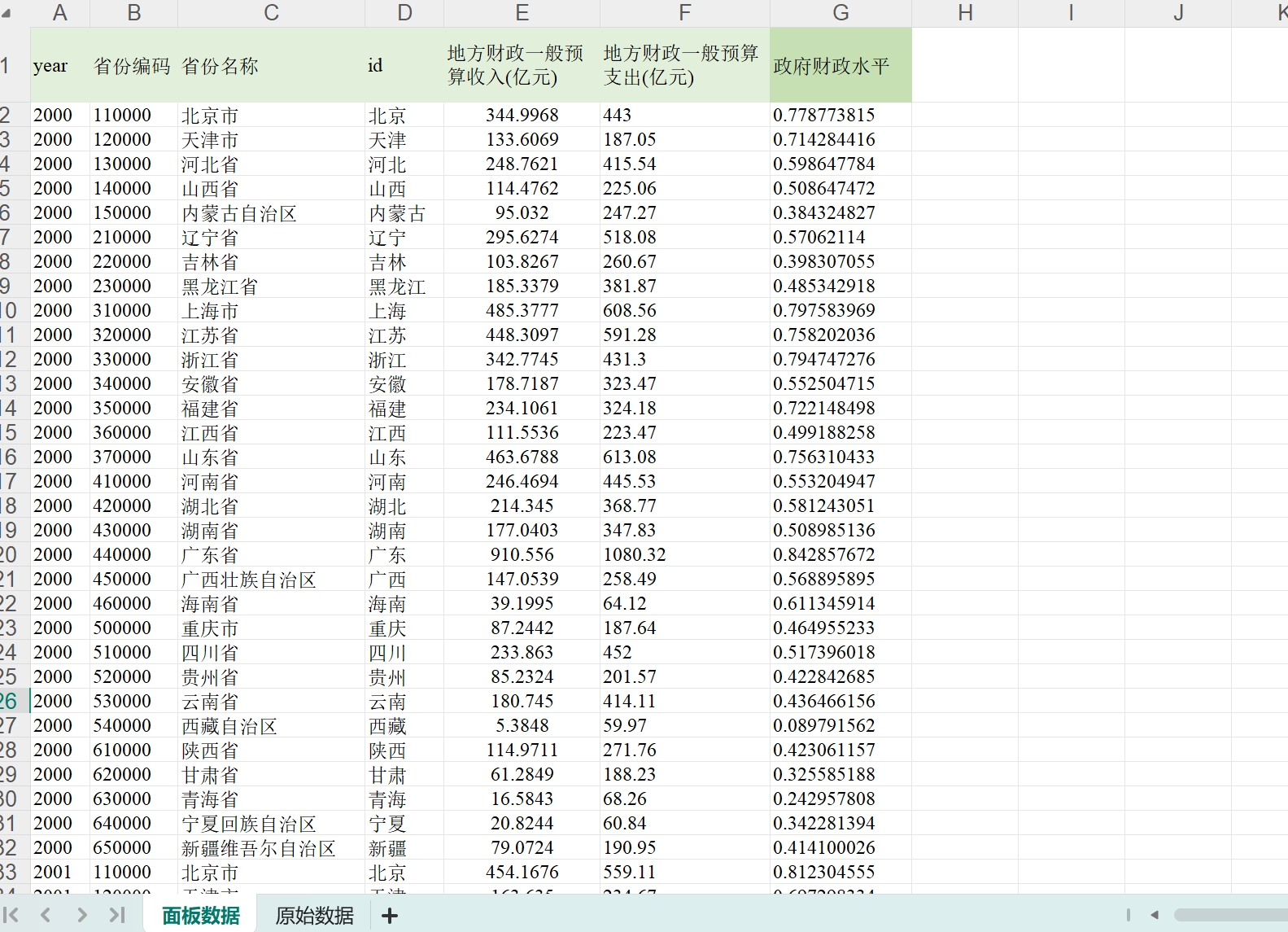1288x932 pixels.
Task: Click the next sheet navigation arrow
Action: pos(81,915)
